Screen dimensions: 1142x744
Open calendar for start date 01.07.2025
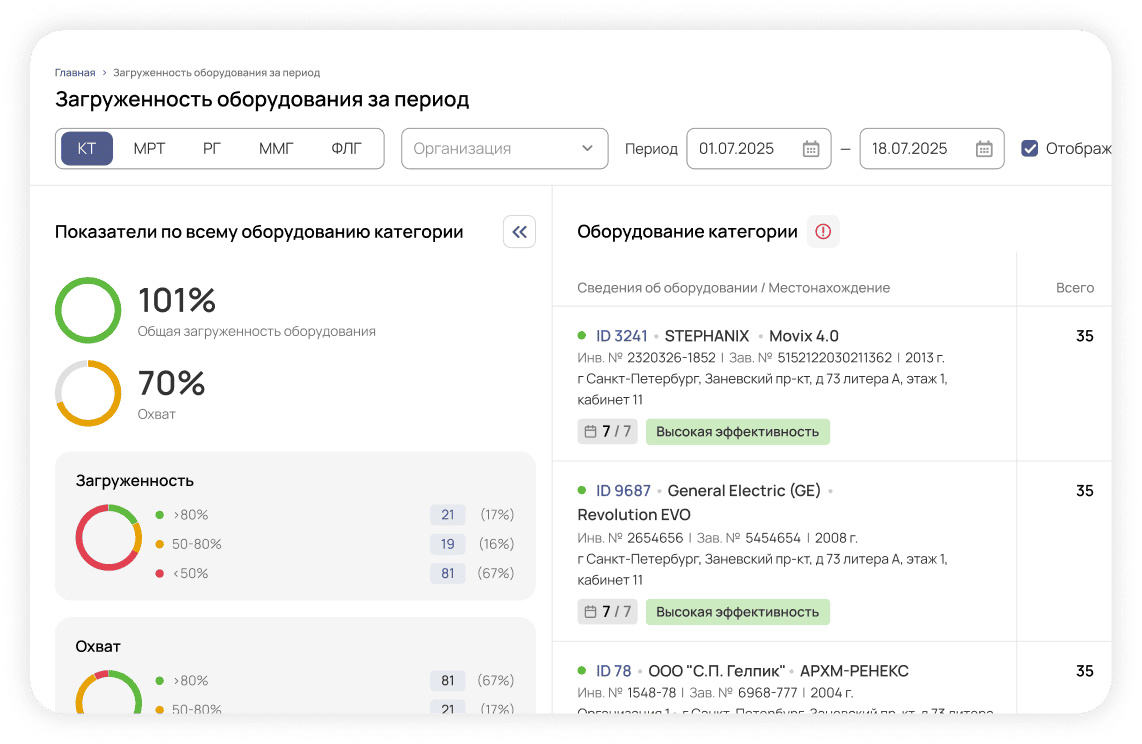pos(811,149)
